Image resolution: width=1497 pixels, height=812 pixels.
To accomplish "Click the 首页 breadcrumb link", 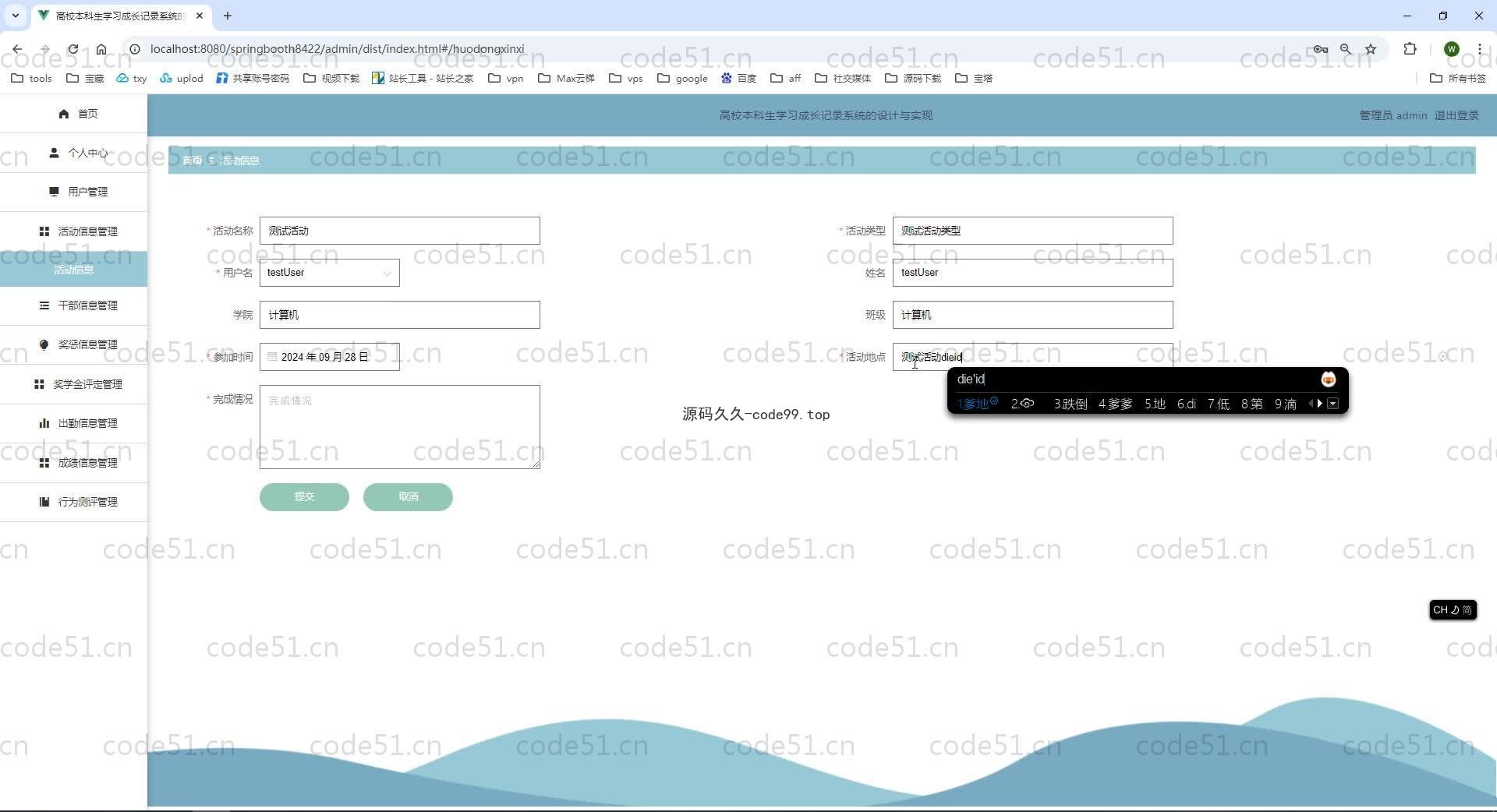I will click(x=192, y=161).
